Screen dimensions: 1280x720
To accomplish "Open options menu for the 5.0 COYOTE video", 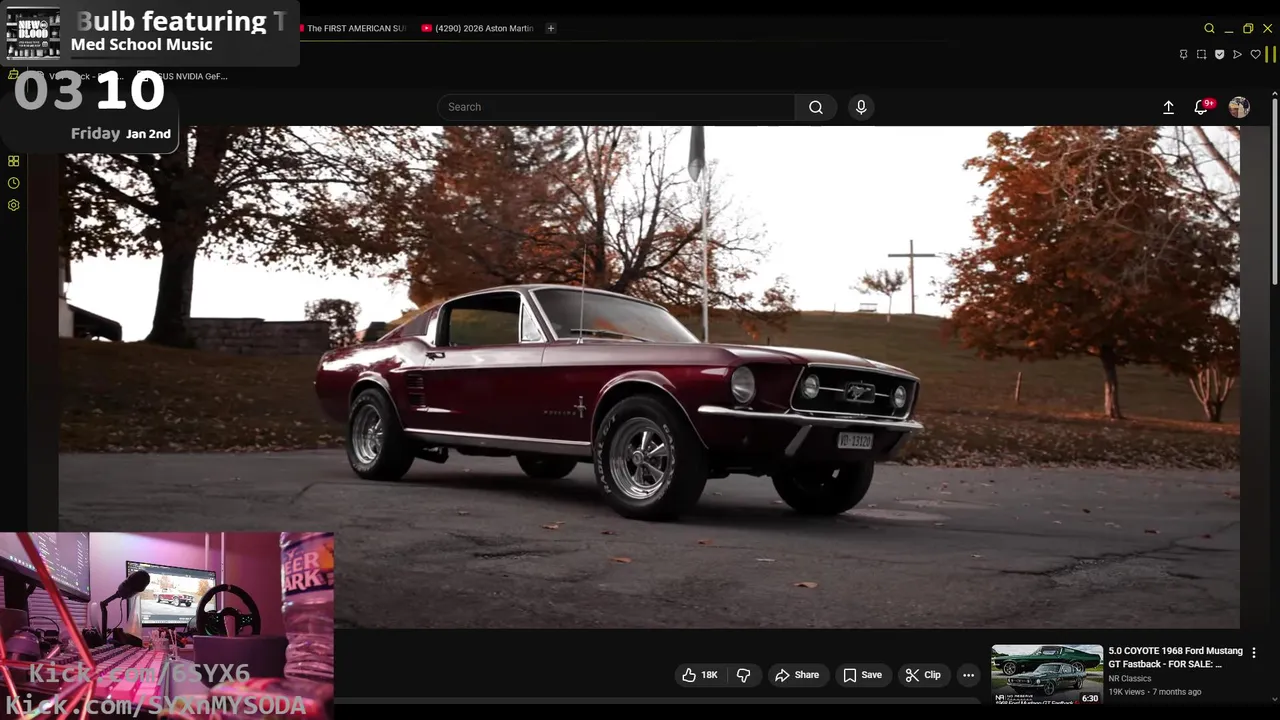I will tap(1254, 653).
